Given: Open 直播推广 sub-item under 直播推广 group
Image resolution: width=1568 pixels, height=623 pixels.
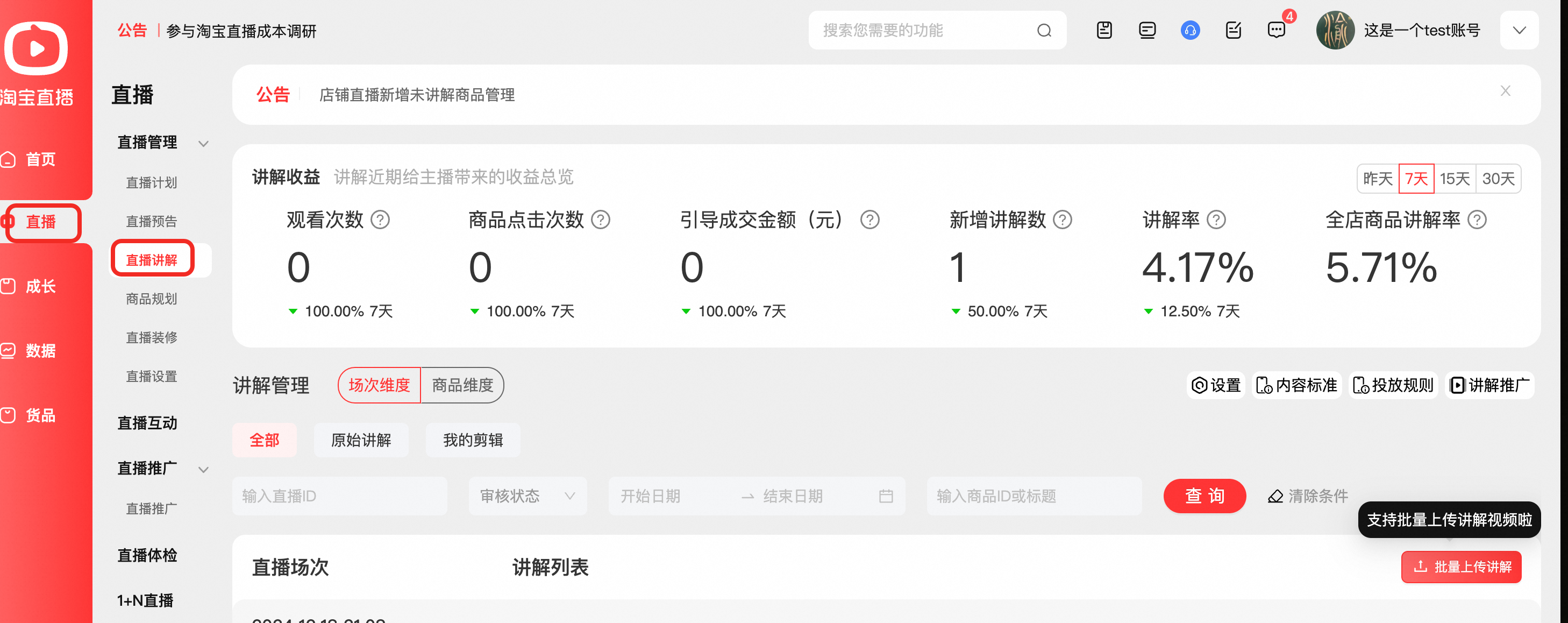Looking at the screenshot, I should point(152,508).
